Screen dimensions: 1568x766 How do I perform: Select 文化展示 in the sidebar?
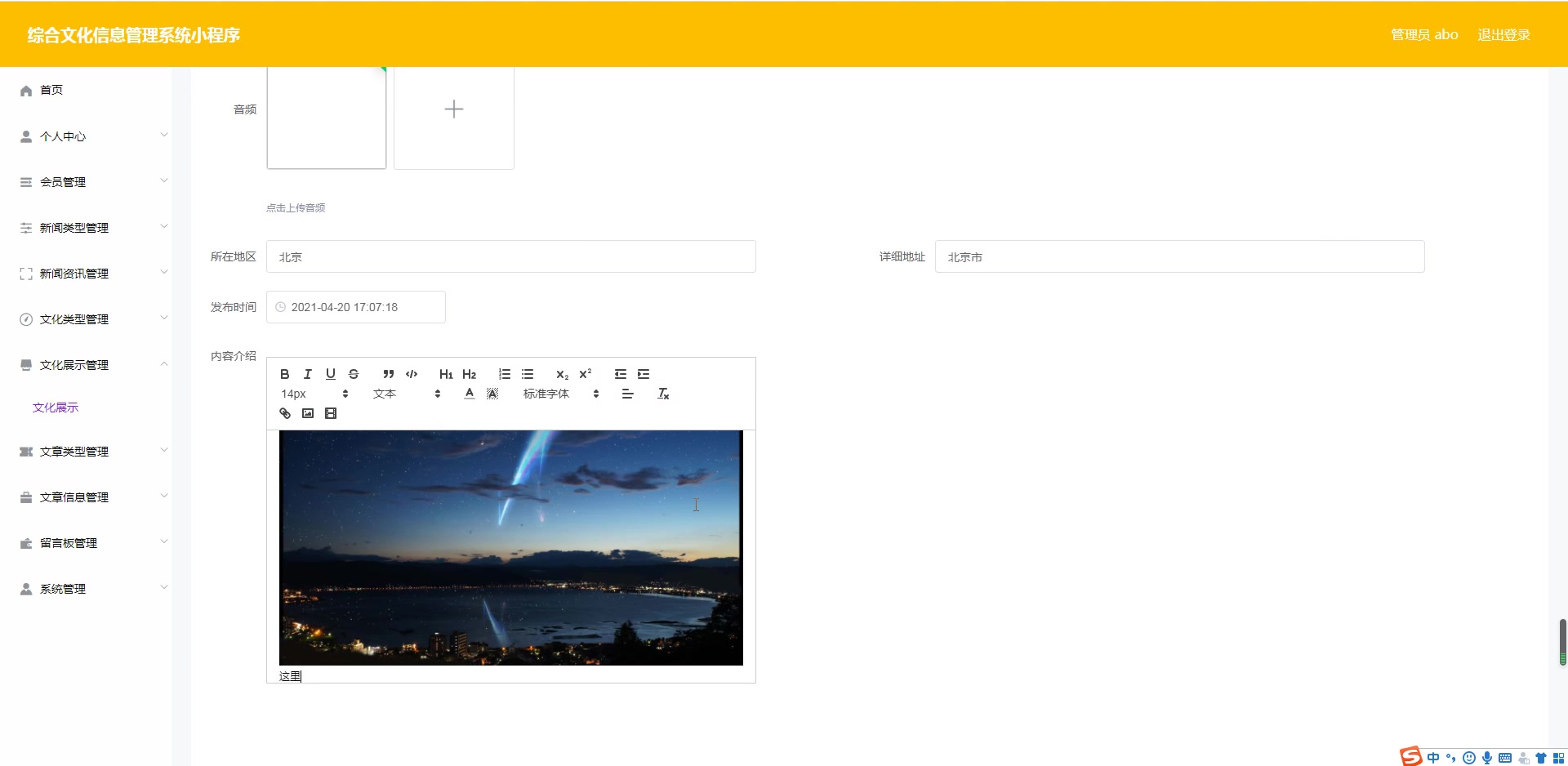click(55, 407)
